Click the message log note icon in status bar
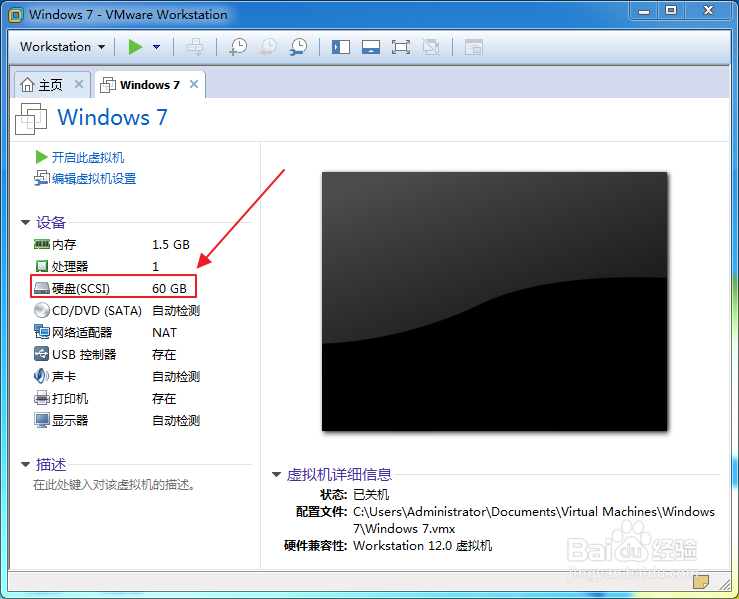739x599 pixels. point(700,582)
